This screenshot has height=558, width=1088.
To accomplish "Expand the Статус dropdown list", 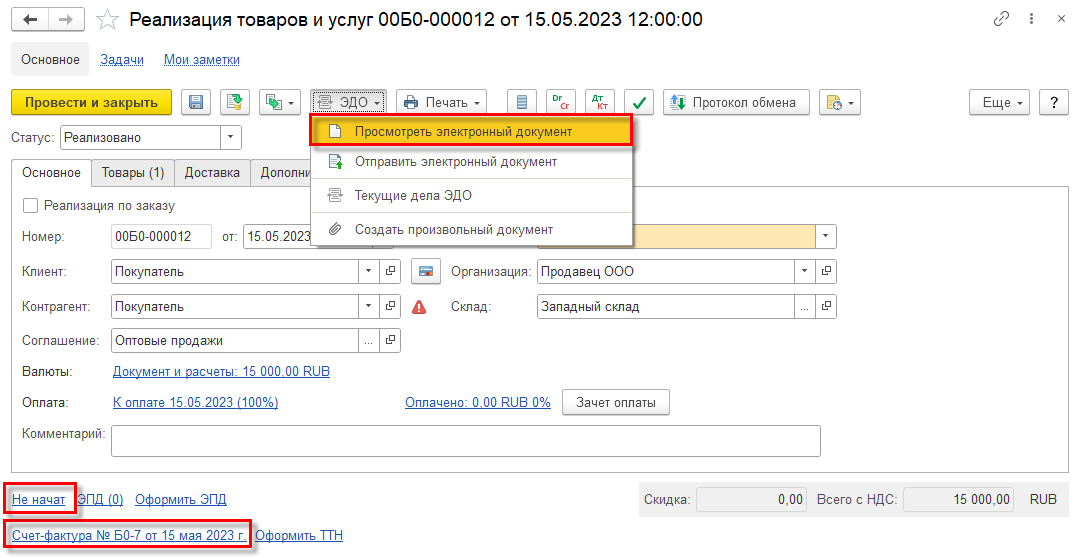I will click(x=231, y=137).
